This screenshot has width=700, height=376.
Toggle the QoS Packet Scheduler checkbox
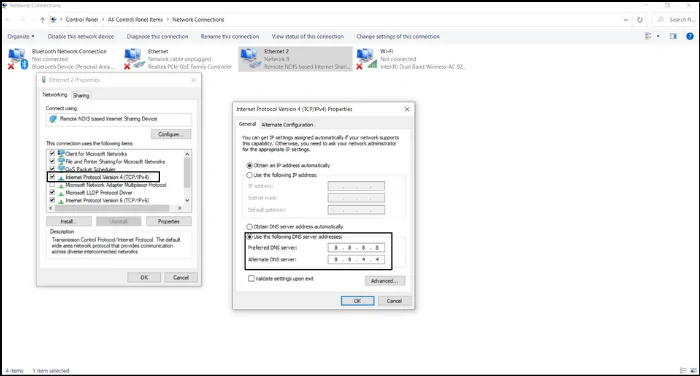coord(52,169)
